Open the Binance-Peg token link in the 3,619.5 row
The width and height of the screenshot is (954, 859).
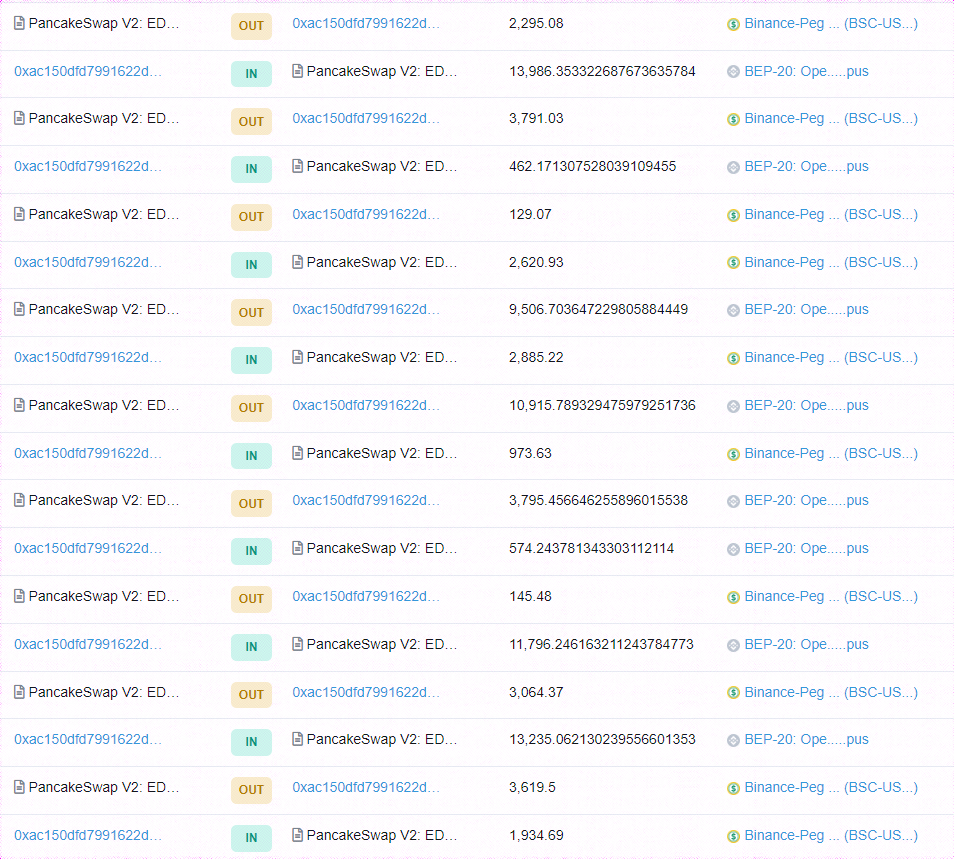[x=831, y=787]
